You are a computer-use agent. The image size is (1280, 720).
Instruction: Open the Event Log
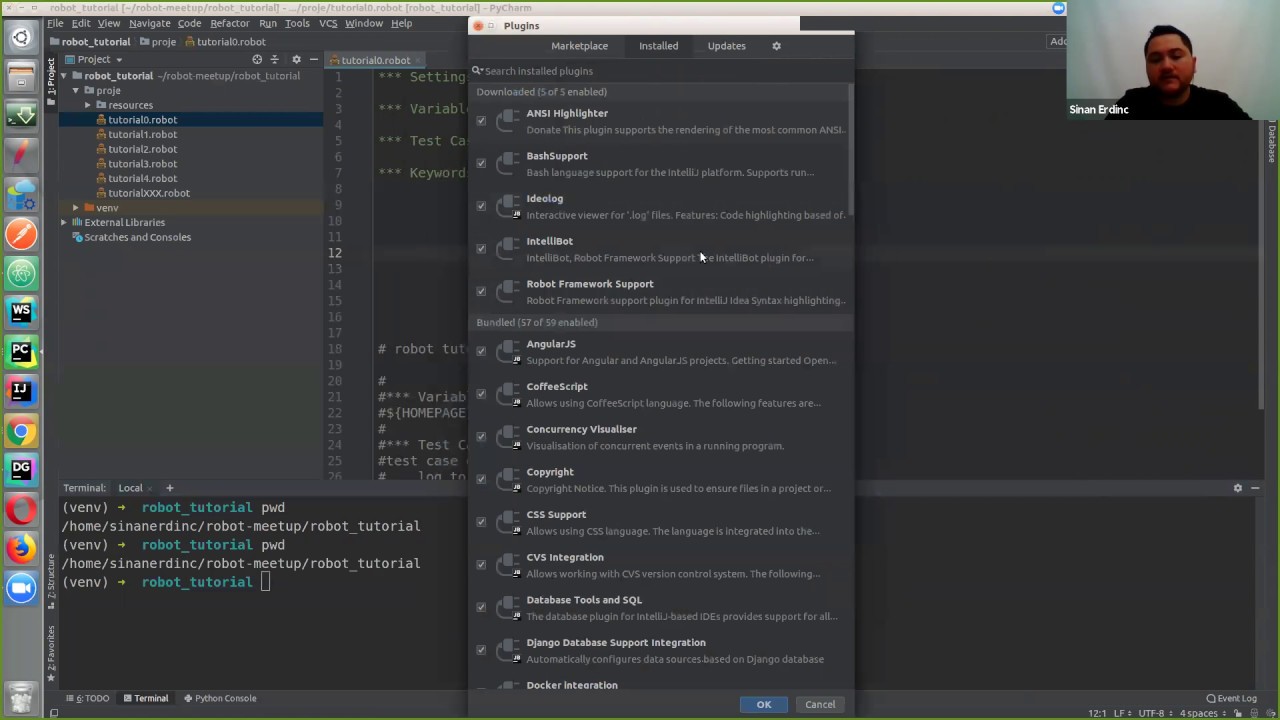pyautogui.click(x=1231, y=698)
